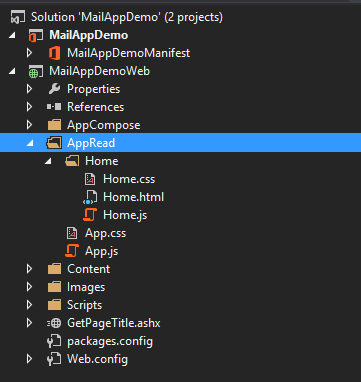Expand the Web.config node
This screenshot has width=361, height=382.
pyautogui.click(x=29, y=359)
